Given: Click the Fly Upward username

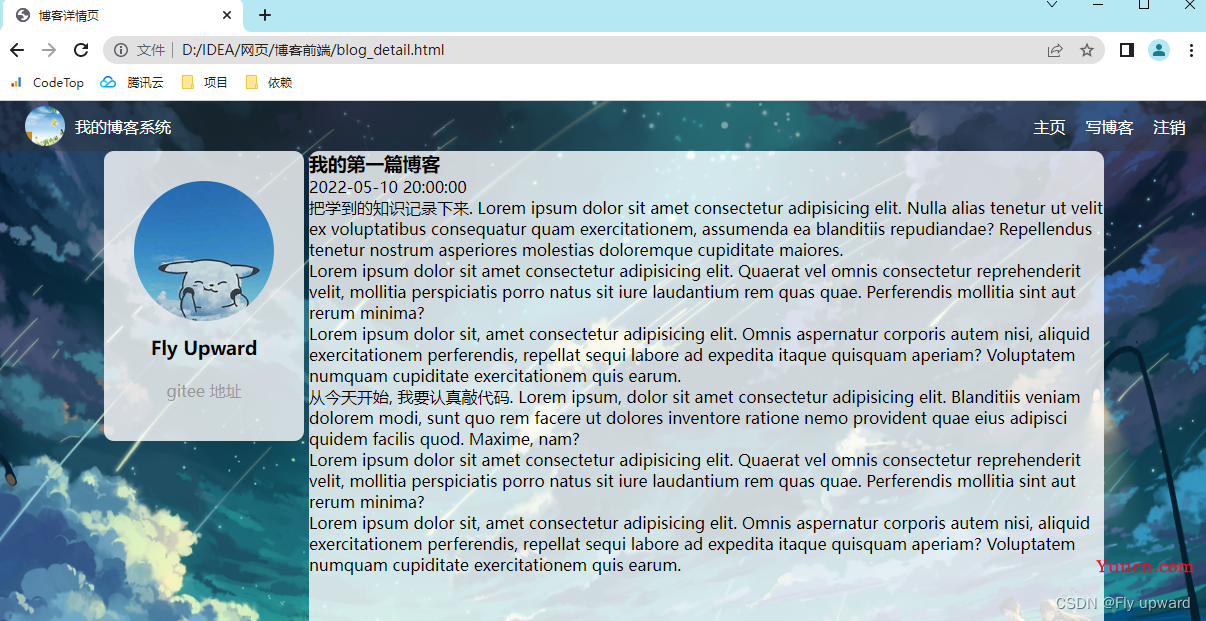Looking at the screenshot, I should (x=204, y=349).
